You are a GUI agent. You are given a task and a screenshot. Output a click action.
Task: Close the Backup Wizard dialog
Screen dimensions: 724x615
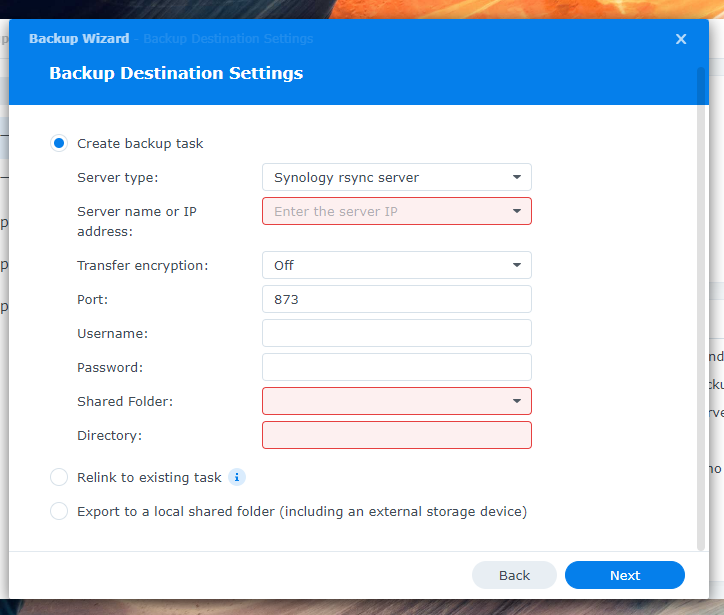[x=681, y=39]
